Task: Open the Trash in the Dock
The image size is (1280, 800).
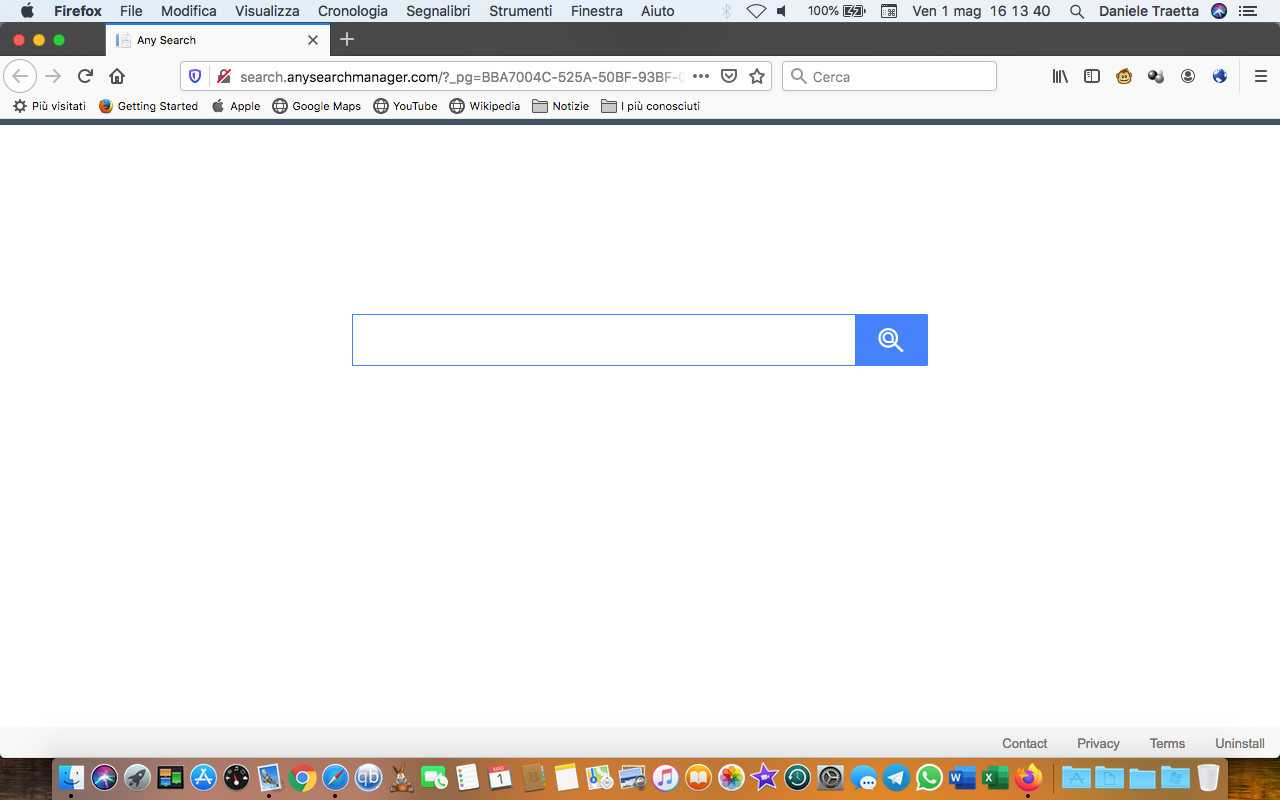Action: 1208,777
